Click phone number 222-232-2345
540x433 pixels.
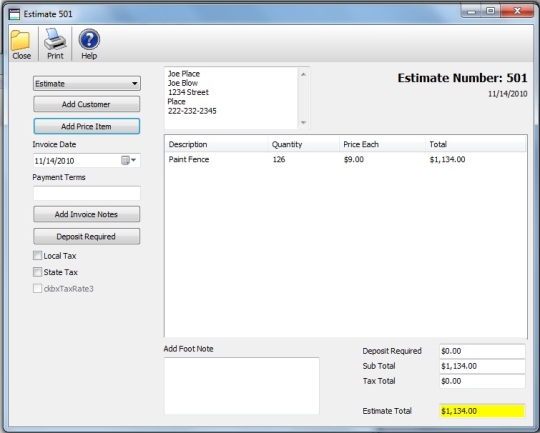pyautogui.click(x=192, y=111)
